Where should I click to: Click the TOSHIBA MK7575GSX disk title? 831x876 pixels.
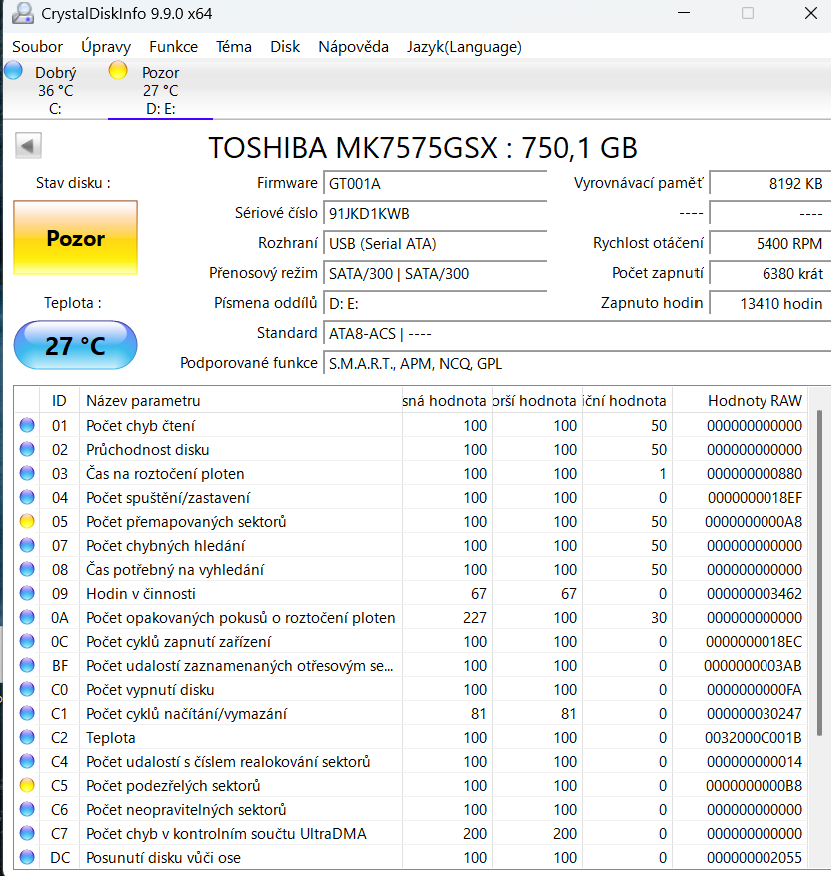point(423,148)
